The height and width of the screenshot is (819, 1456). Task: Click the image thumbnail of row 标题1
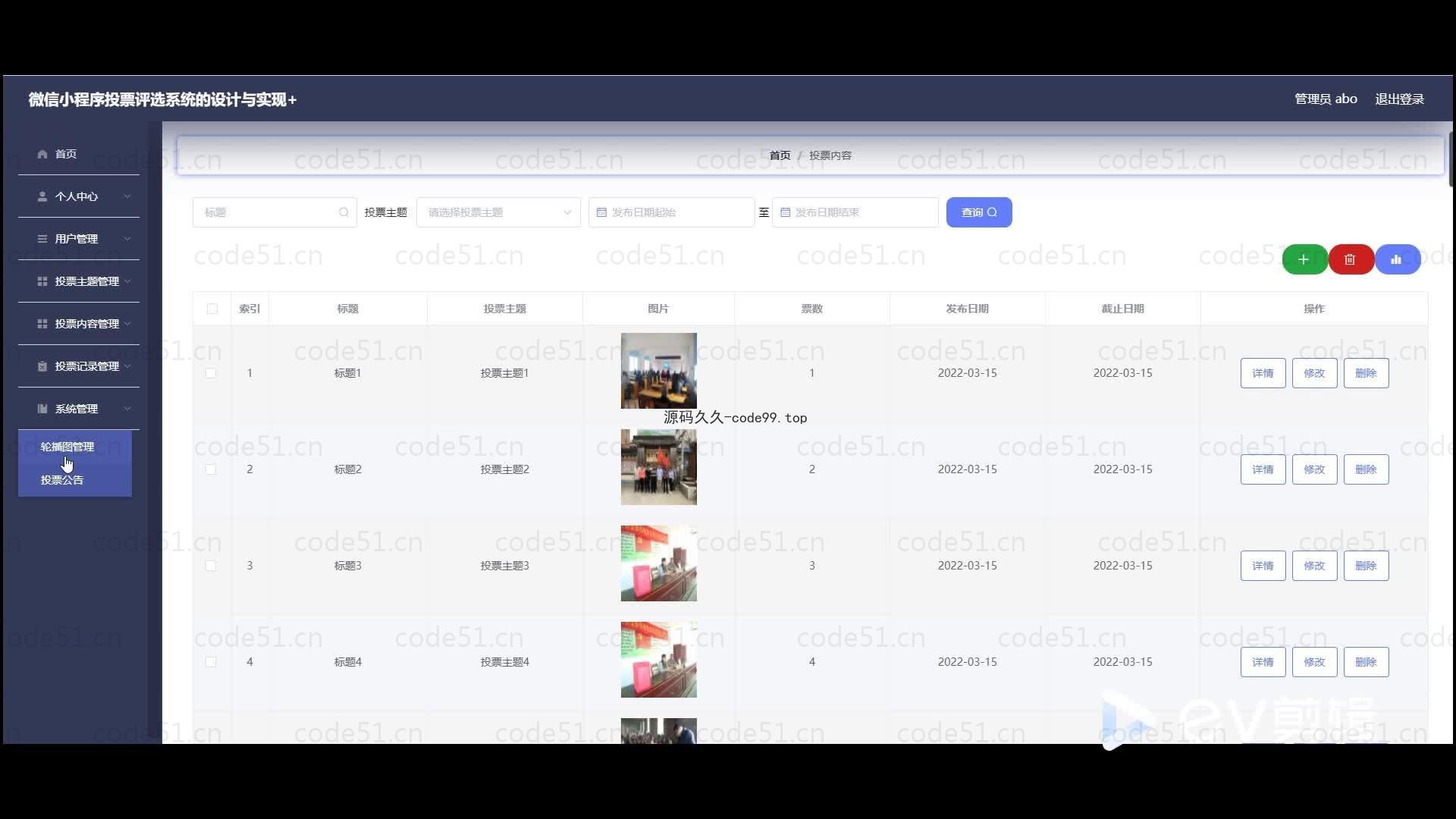pyautogui.click(x=658, y=371)
